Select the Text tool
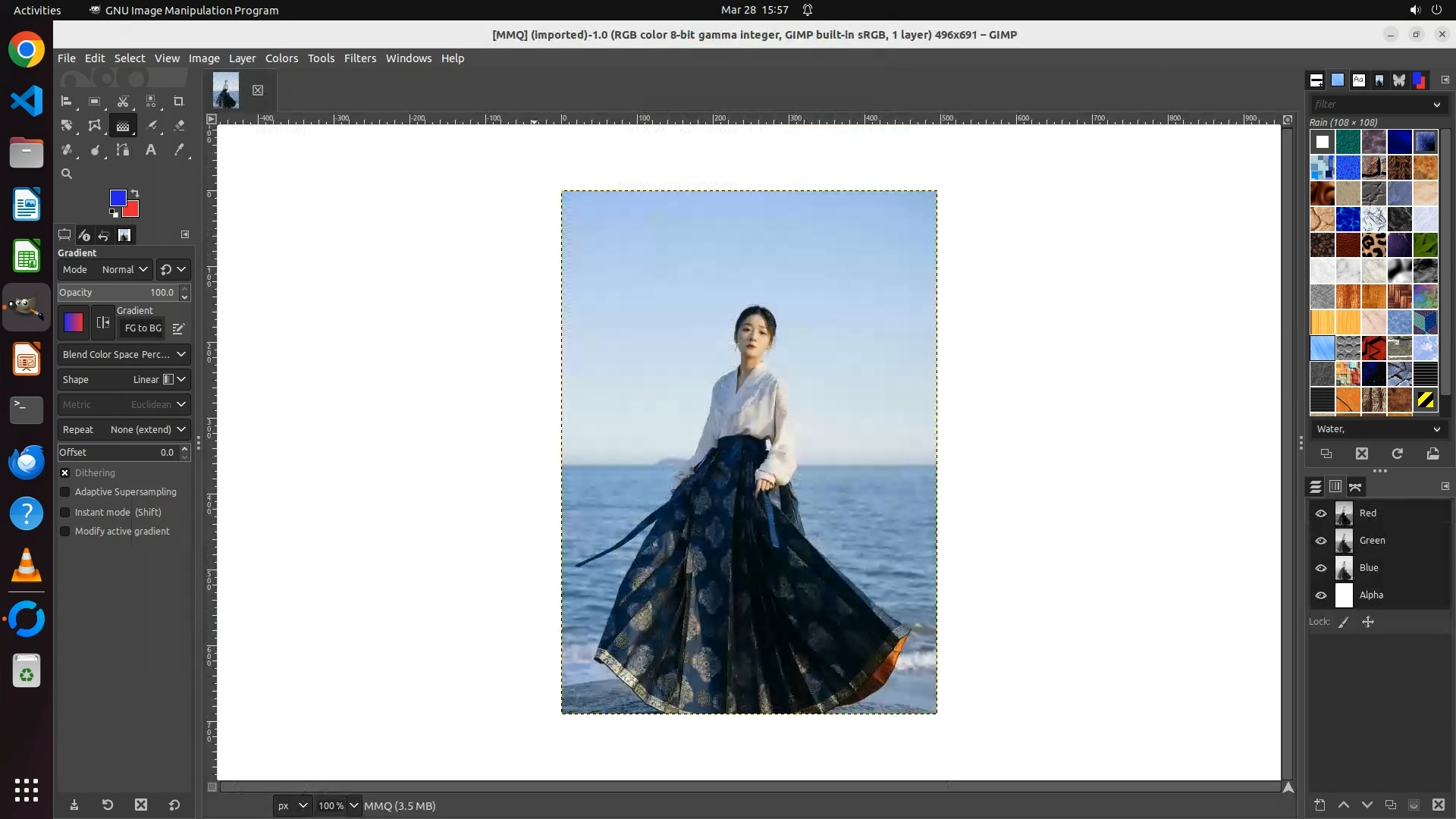 point(151,150)
